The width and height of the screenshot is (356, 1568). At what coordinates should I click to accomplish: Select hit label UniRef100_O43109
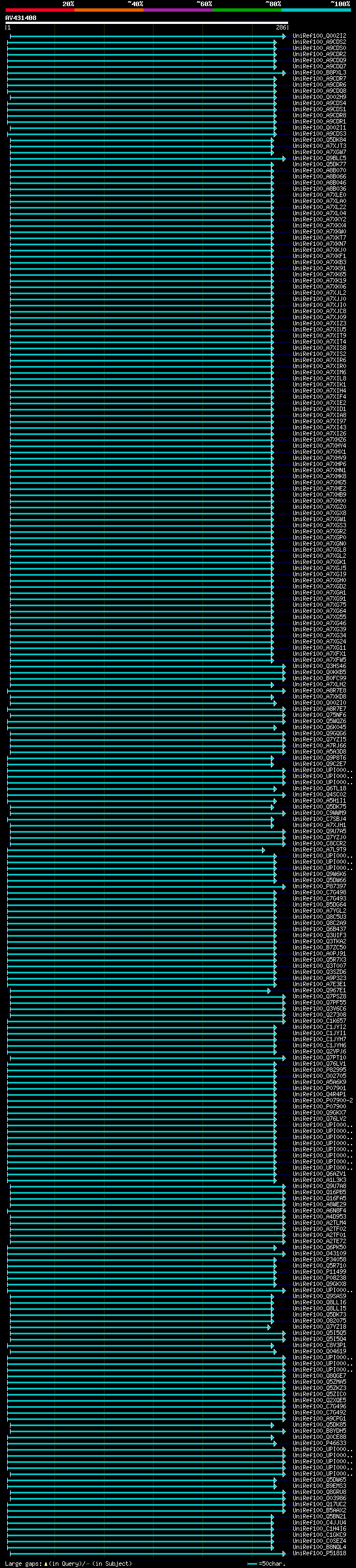[x=319, y=1253]
